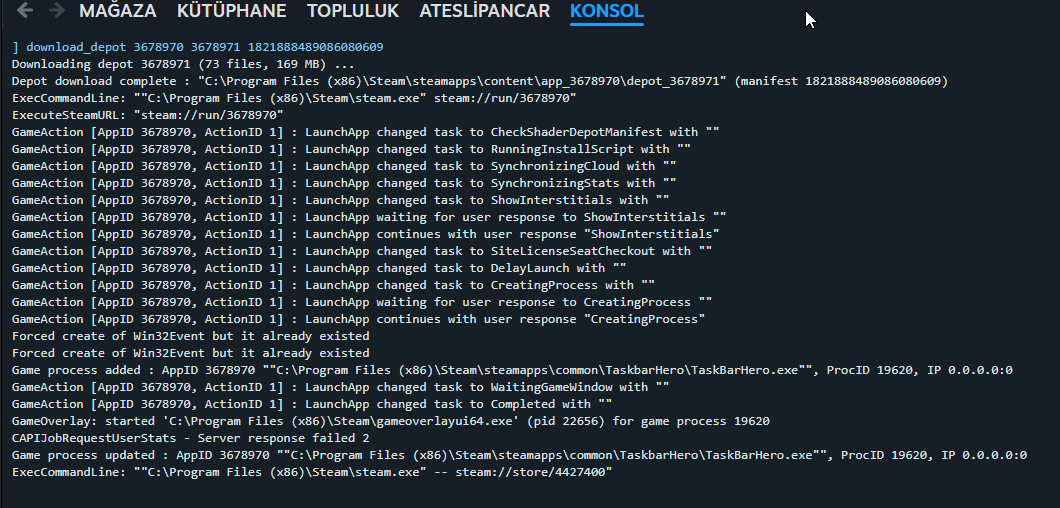The width and height of the screenshot is (1060, 508).
Task: Click the RunningInstallScript log line
Action: pos(352,149)
